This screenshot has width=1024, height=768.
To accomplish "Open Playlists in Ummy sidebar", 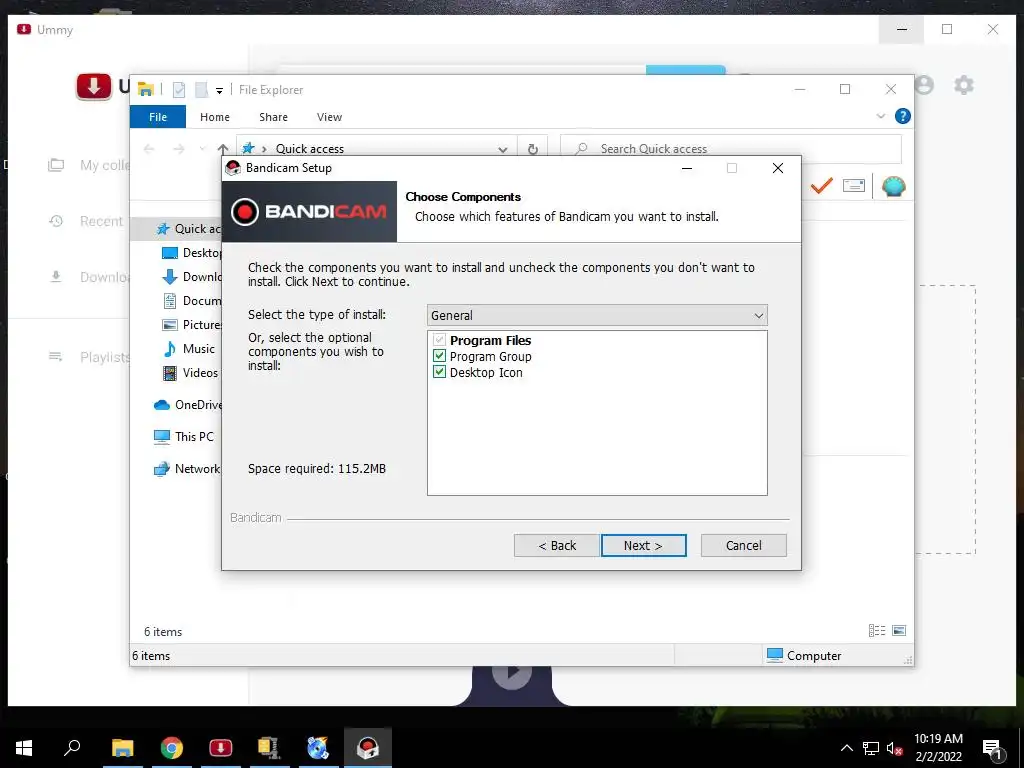I will coord(89,357).
